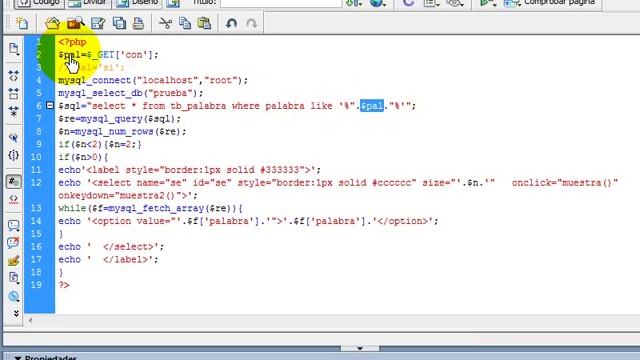Open the validate markup dropdown
The image size is (640, 360).
(x=487, y=3)
